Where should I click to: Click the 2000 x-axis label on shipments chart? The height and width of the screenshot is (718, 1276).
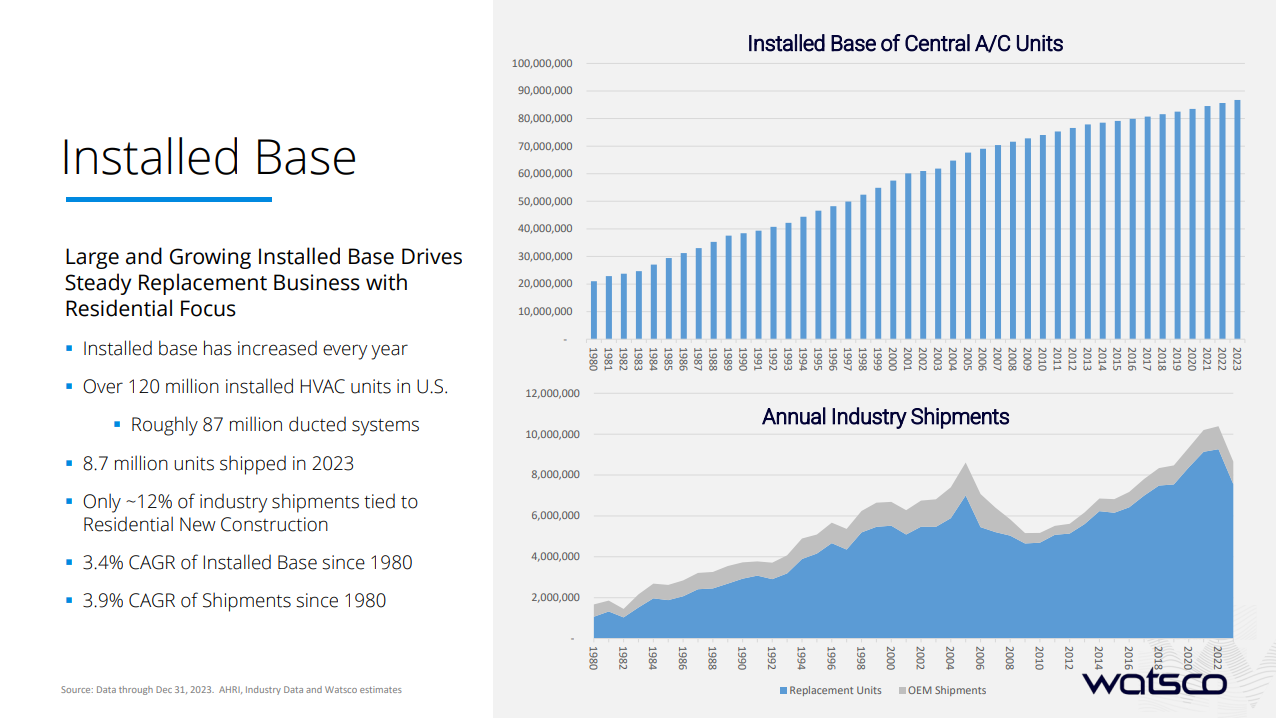point(890,659)
